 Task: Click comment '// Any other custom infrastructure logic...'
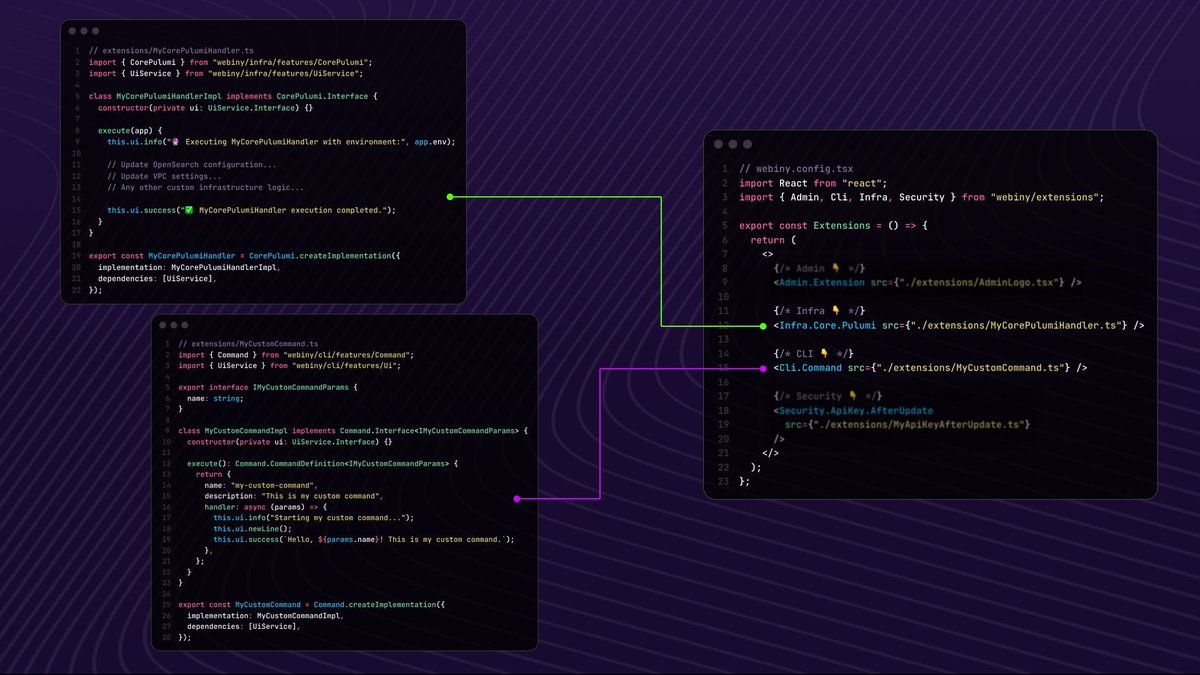(x=206, y=187)
